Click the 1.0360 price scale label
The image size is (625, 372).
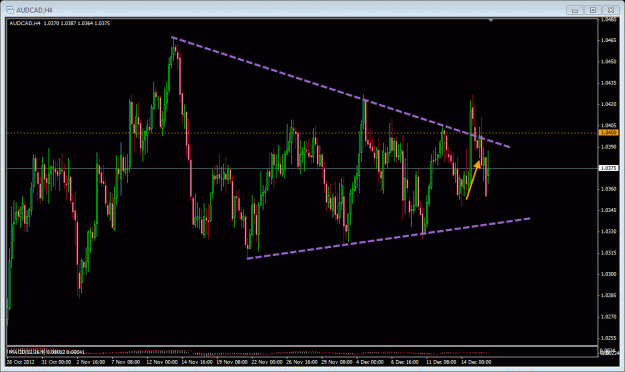(608, 189)
